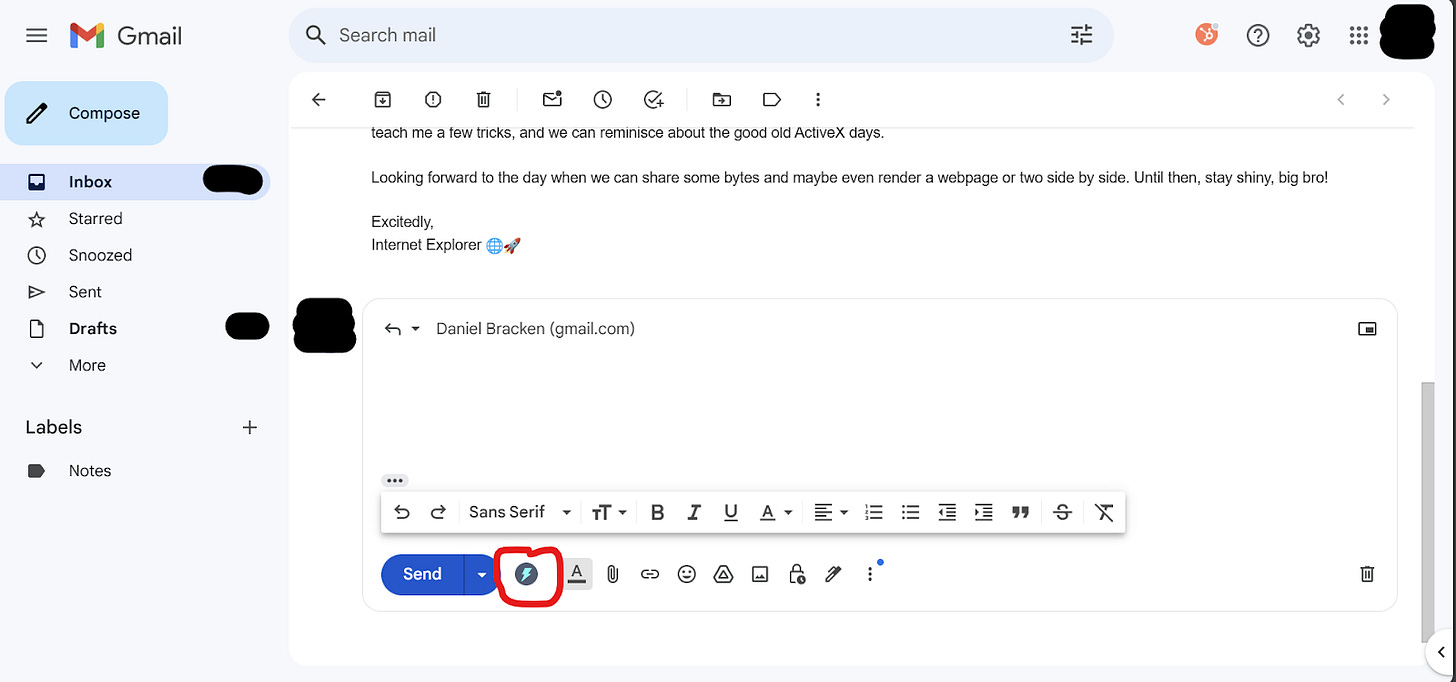
Task: Click the lightning bolt extension icon
Action: click(x=526, y=574)
